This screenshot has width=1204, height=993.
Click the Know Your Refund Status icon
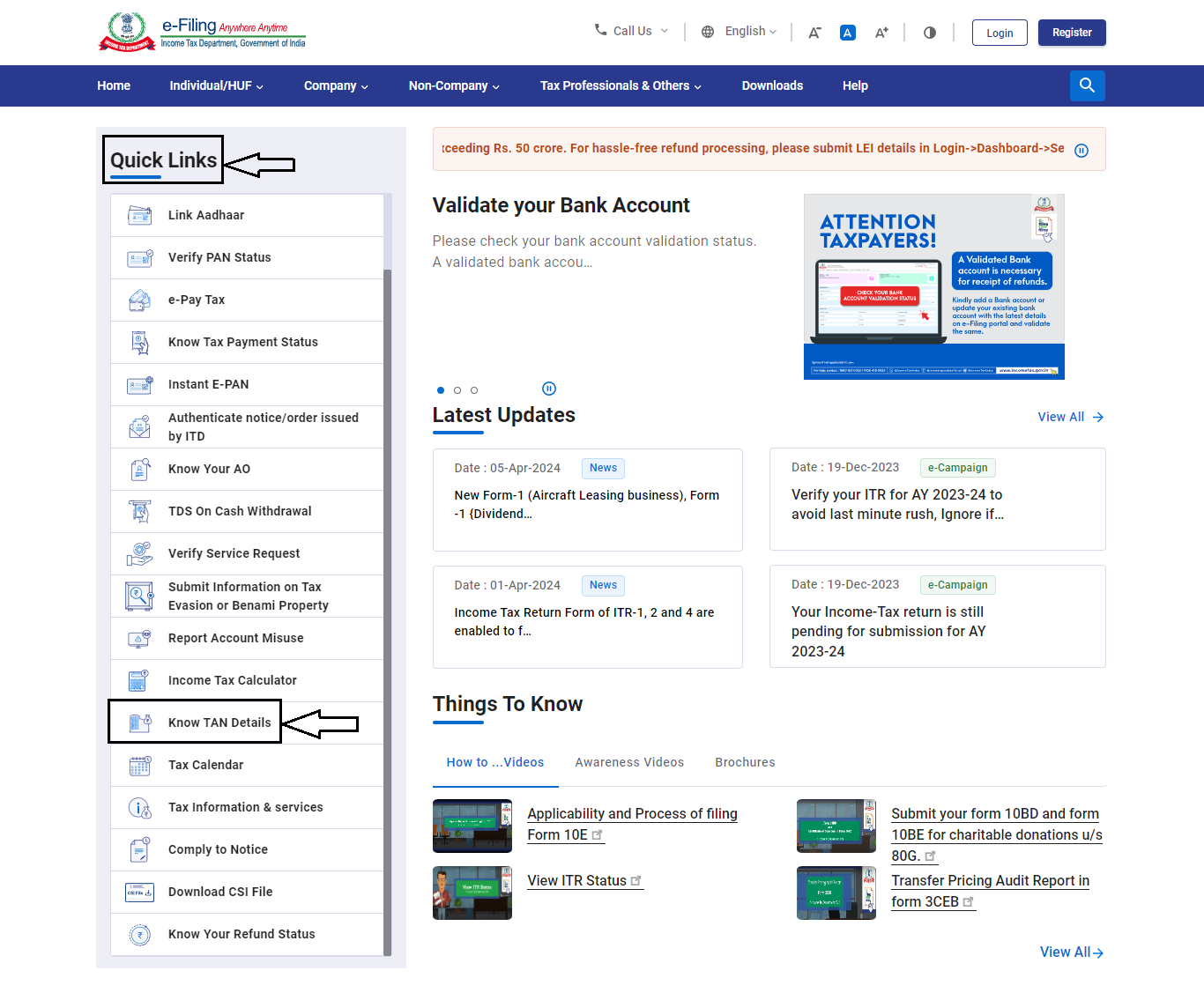140,935
